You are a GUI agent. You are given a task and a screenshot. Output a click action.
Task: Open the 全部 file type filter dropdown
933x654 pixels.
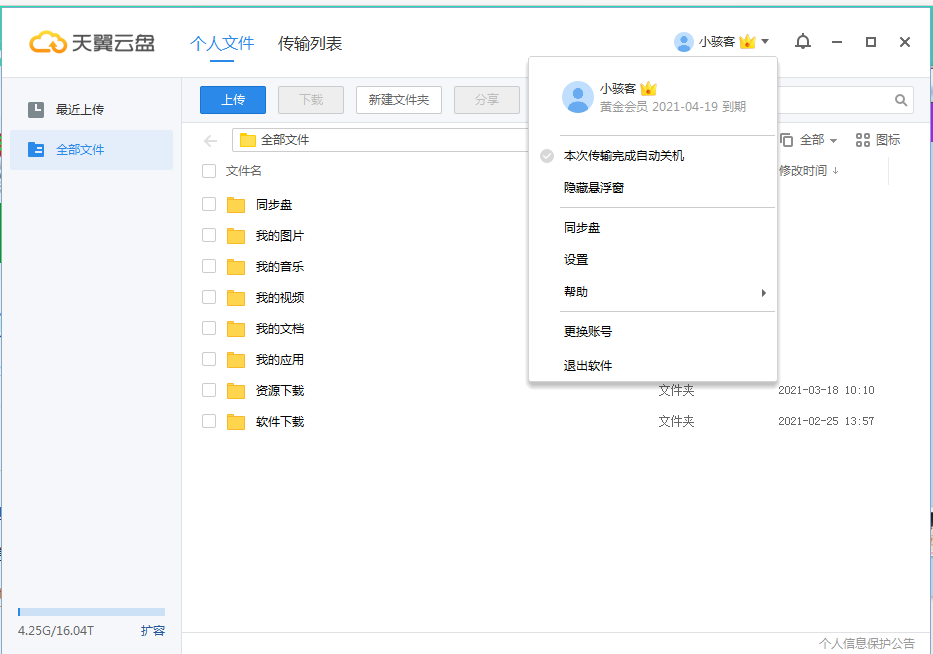pyautogui.click(x=819, y=140)
